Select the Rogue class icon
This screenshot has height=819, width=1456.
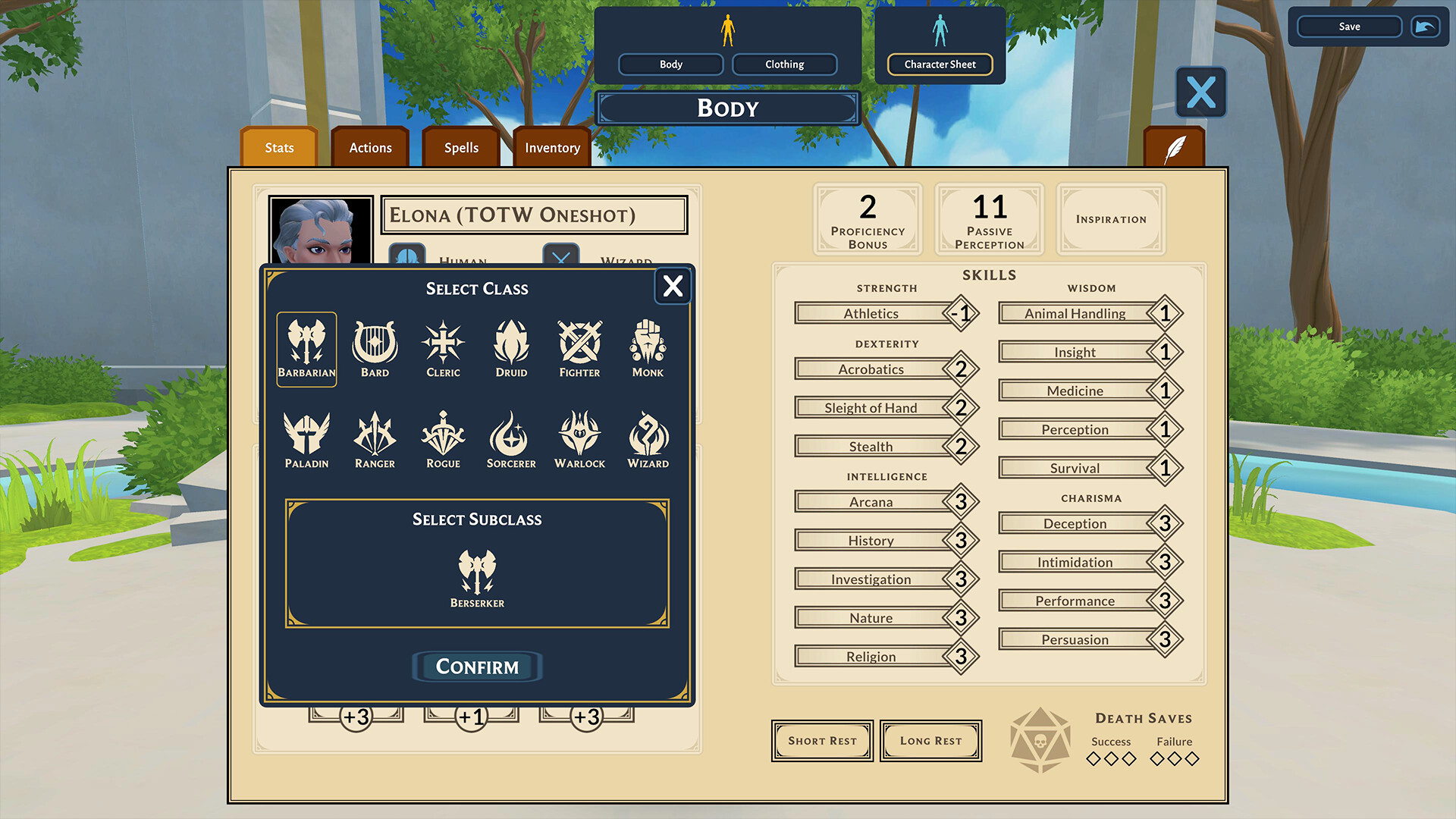coord(442,434)
